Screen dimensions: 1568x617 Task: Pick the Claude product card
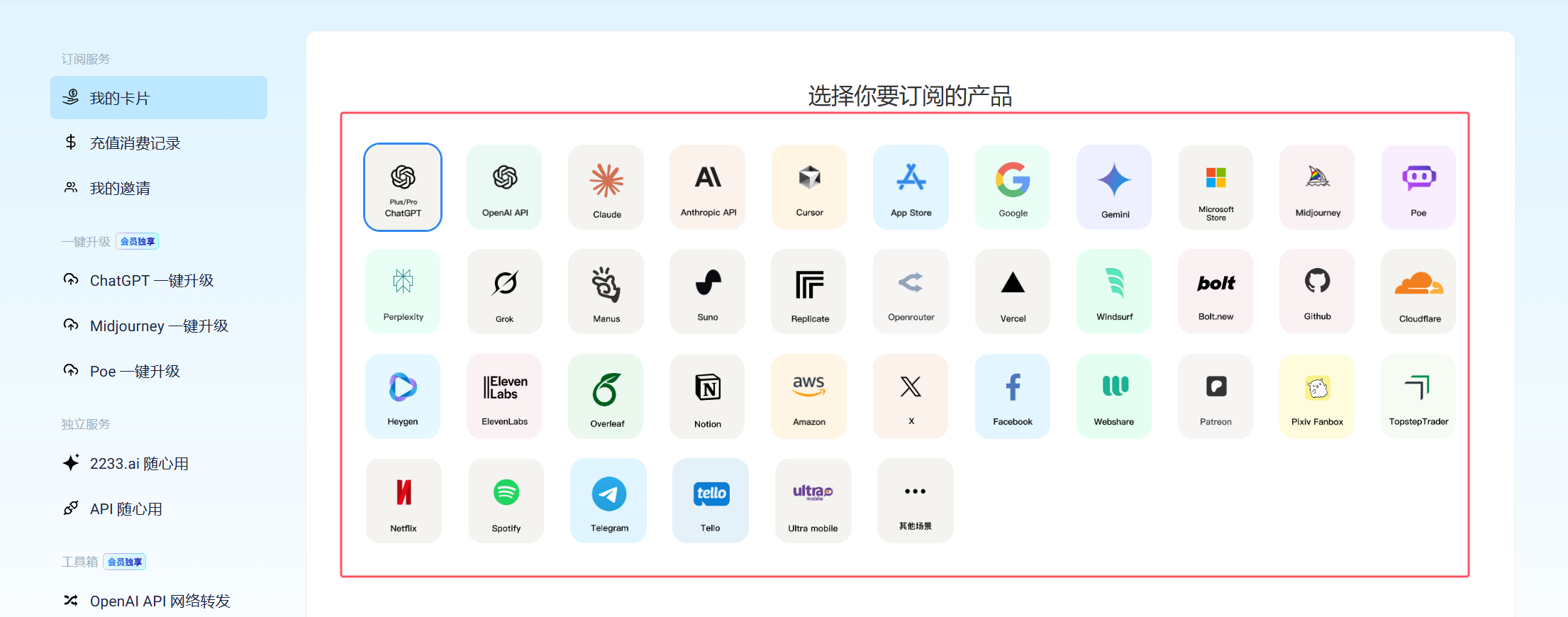pyautogui.click(x=606, y=187)
